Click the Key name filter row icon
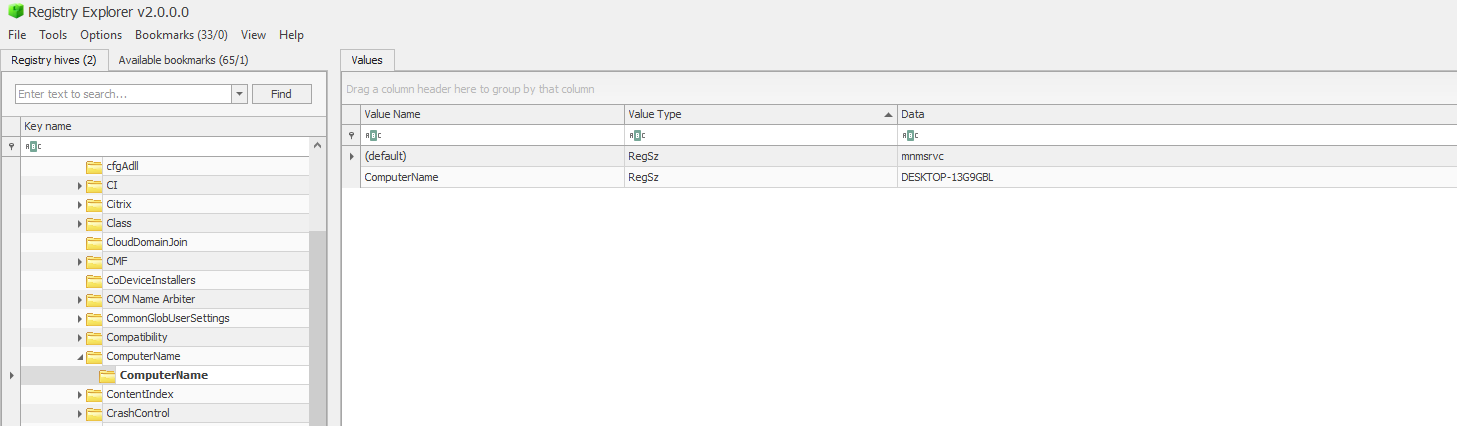This screenshot has width=1457, height=426. point(33,146)
